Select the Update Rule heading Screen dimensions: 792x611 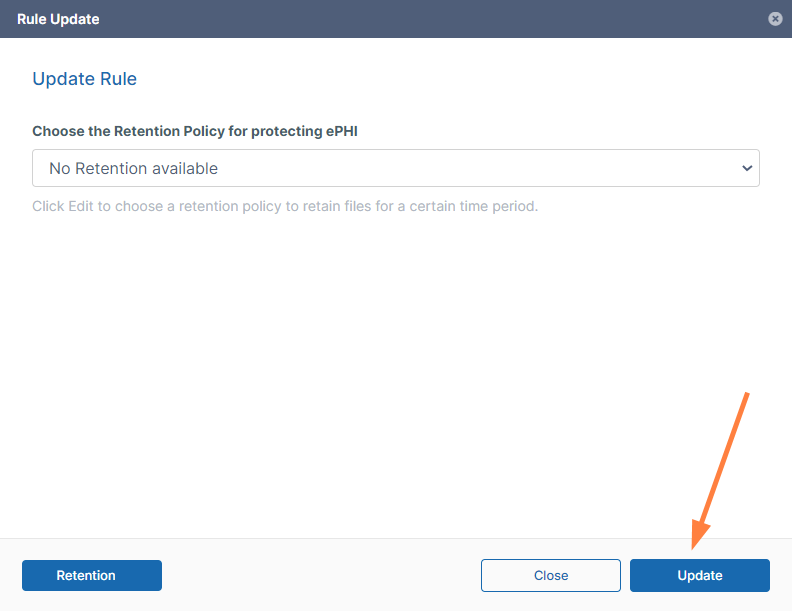tap(84, 79)
